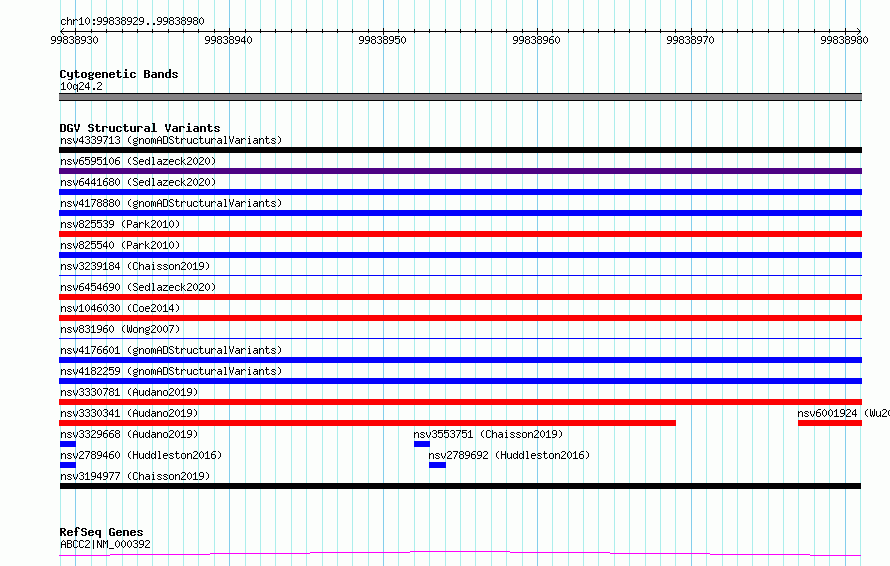Click ruler position 99838980
890x566 pixels.
(x=844, y=40)
